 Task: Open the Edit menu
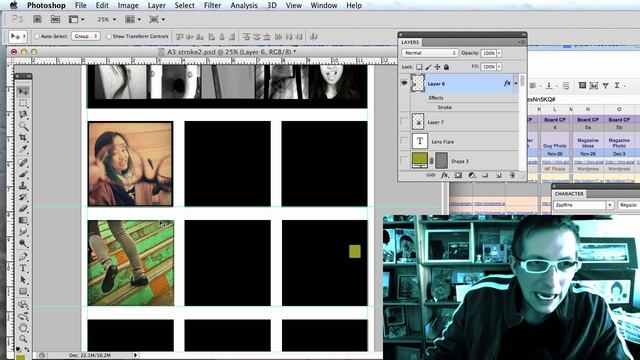click(102, 5)
